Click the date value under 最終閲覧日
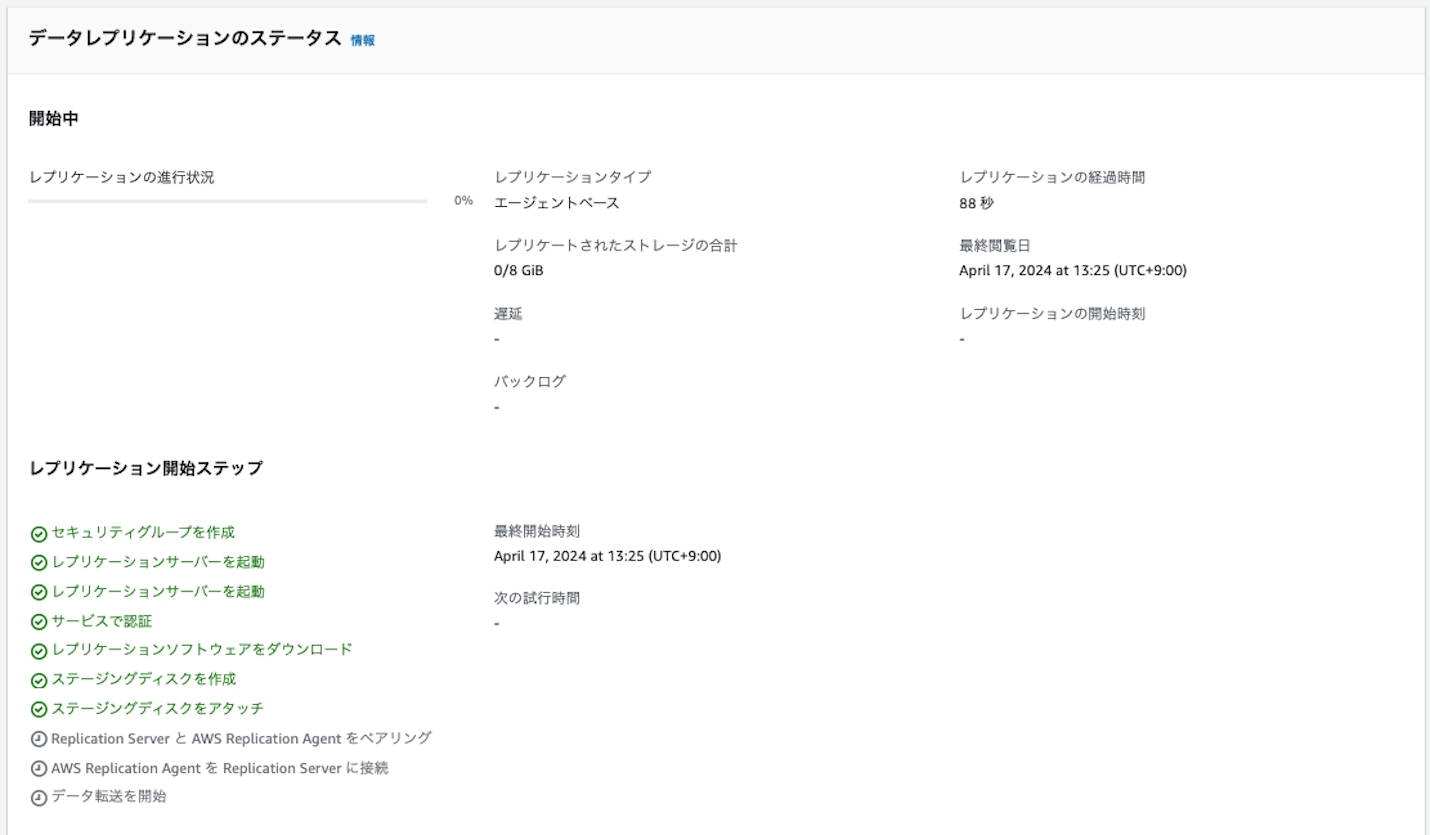The width and height of the screenshot is (1430, 835). 1073,270
